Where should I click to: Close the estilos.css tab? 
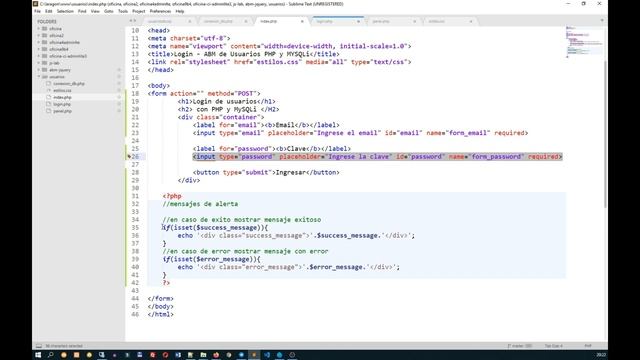click(x=471, y=21)
